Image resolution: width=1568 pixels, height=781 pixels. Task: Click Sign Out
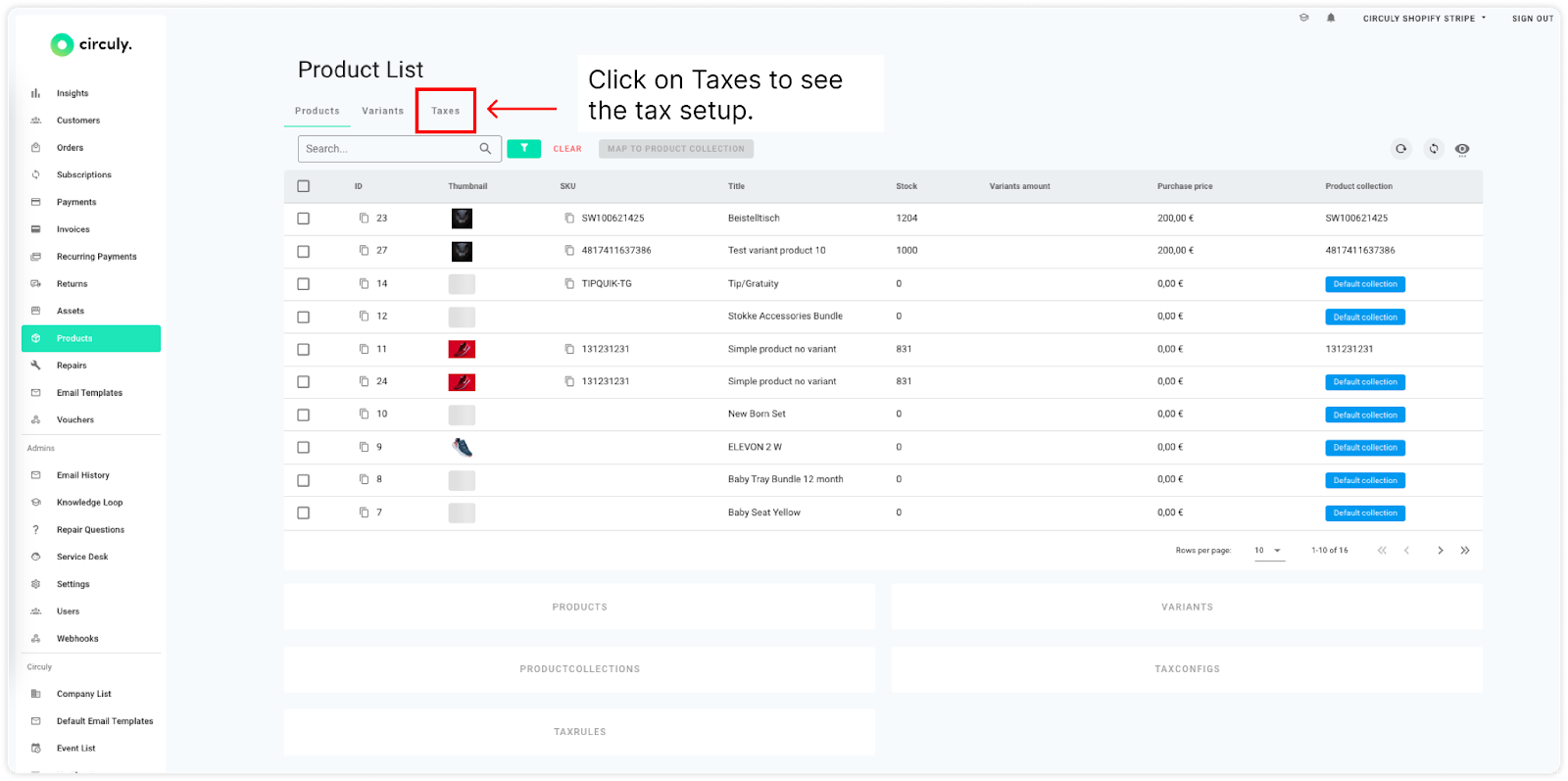pos(1533,19)
